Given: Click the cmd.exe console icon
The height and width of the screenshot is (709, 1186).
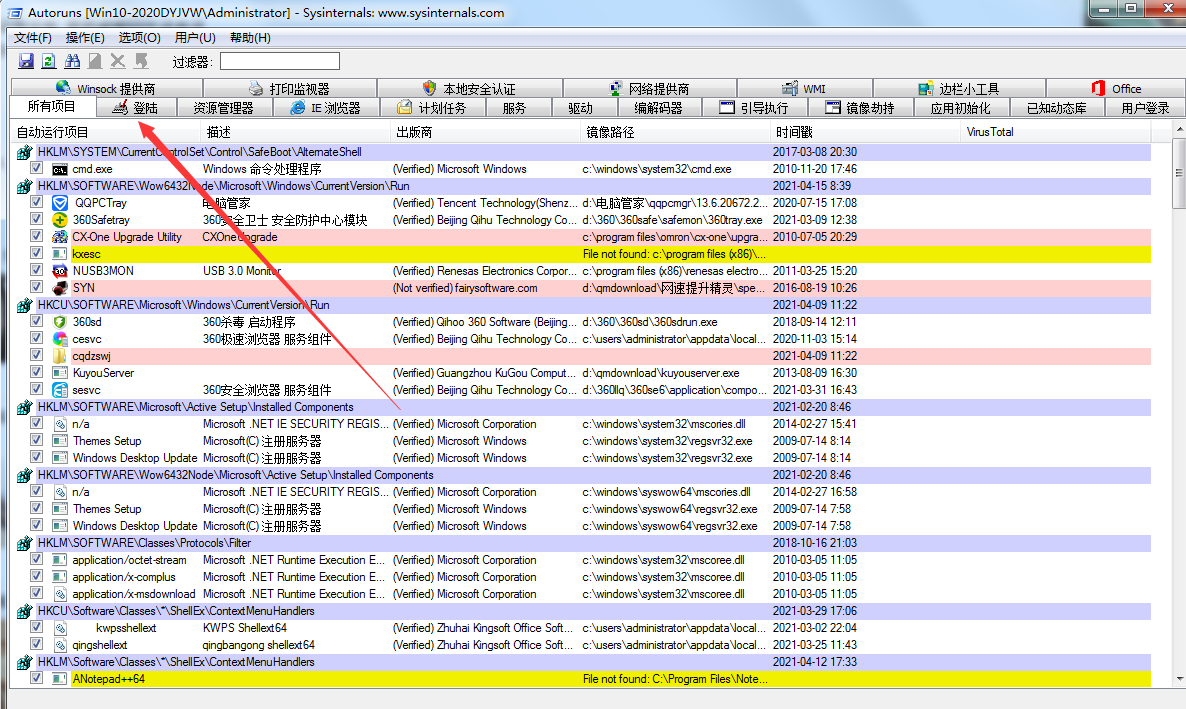Looking at the screenshot, I should (60, 169).
